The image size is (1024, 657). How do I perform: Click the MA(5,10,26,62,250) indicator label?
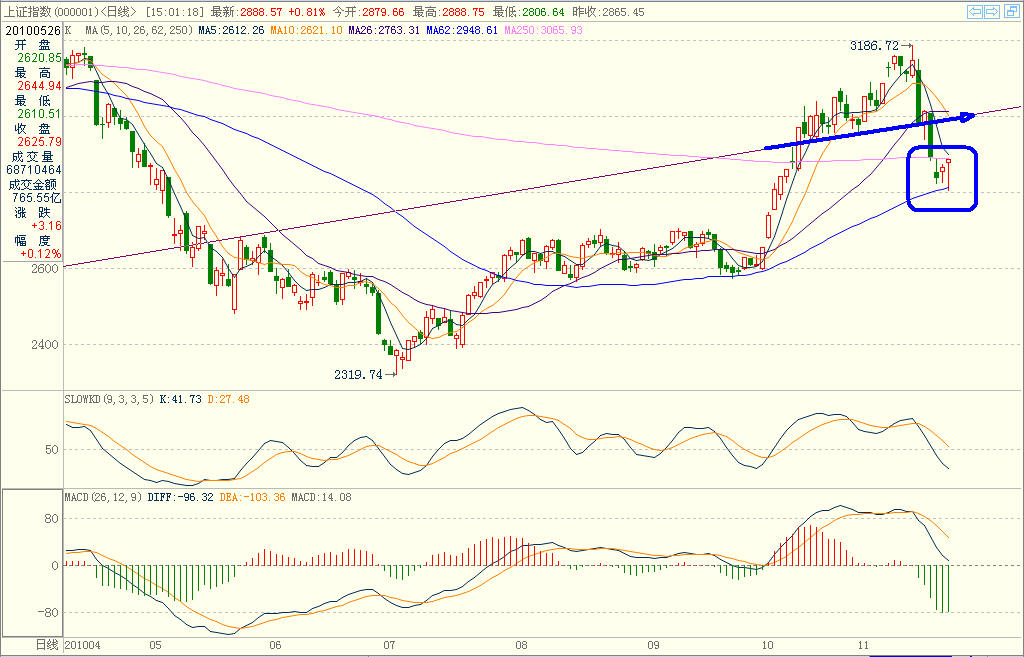(x=139, y=31)
